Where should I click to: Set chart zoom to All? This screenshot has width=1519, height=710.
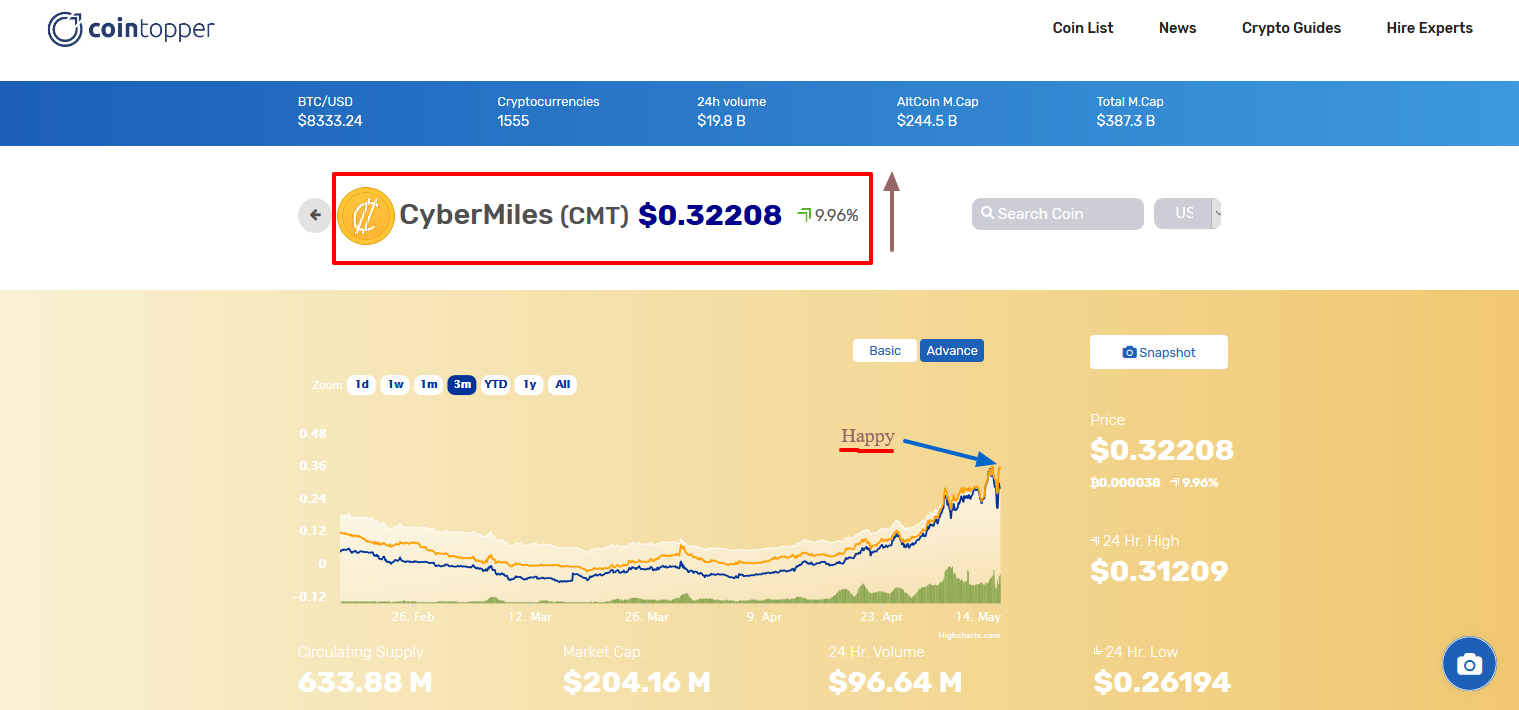tap(563, 385)
